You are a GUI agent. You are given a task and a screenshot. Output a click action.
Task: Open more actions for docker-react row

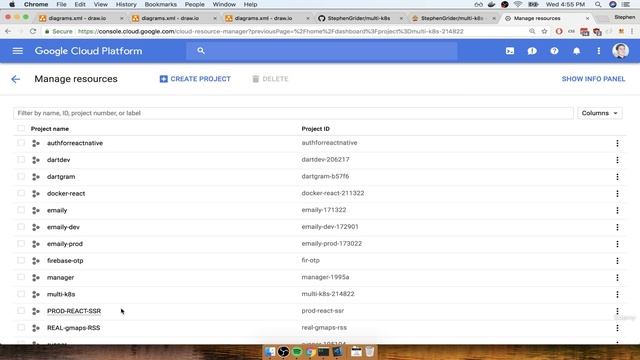617,193
